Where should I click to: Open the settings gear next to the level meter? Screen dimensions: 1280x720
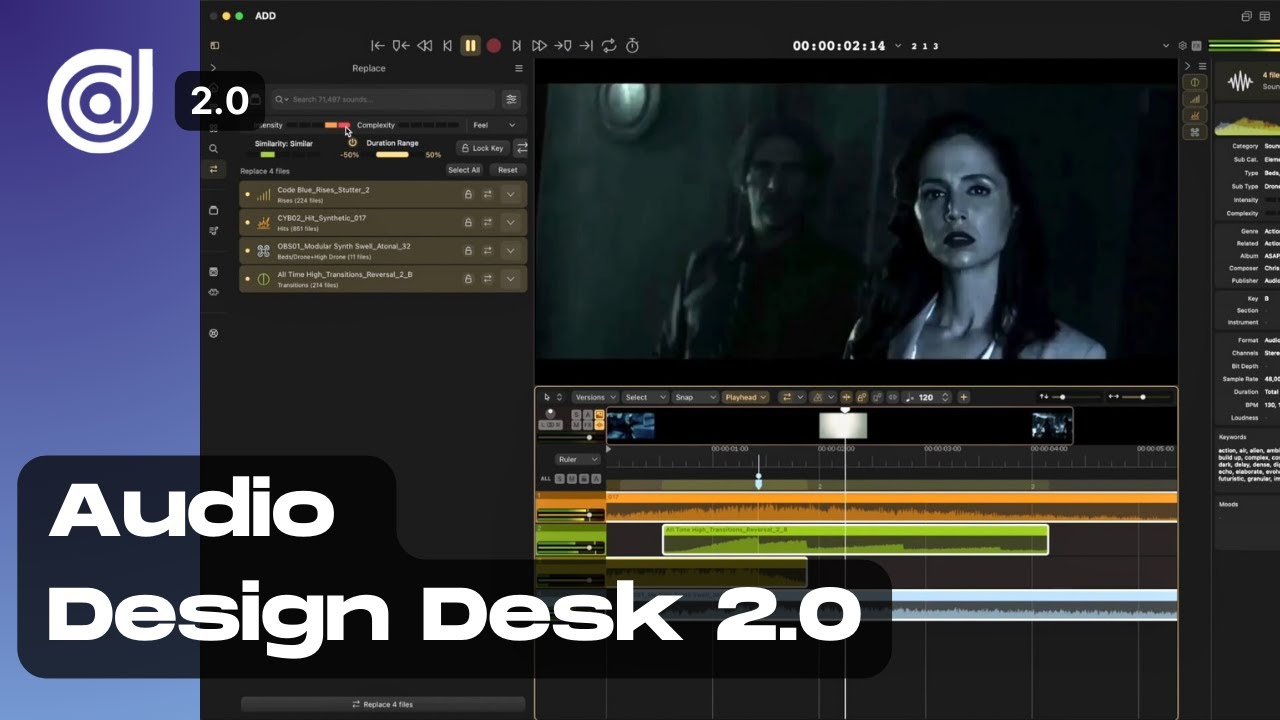click(x=1183, y=46)
